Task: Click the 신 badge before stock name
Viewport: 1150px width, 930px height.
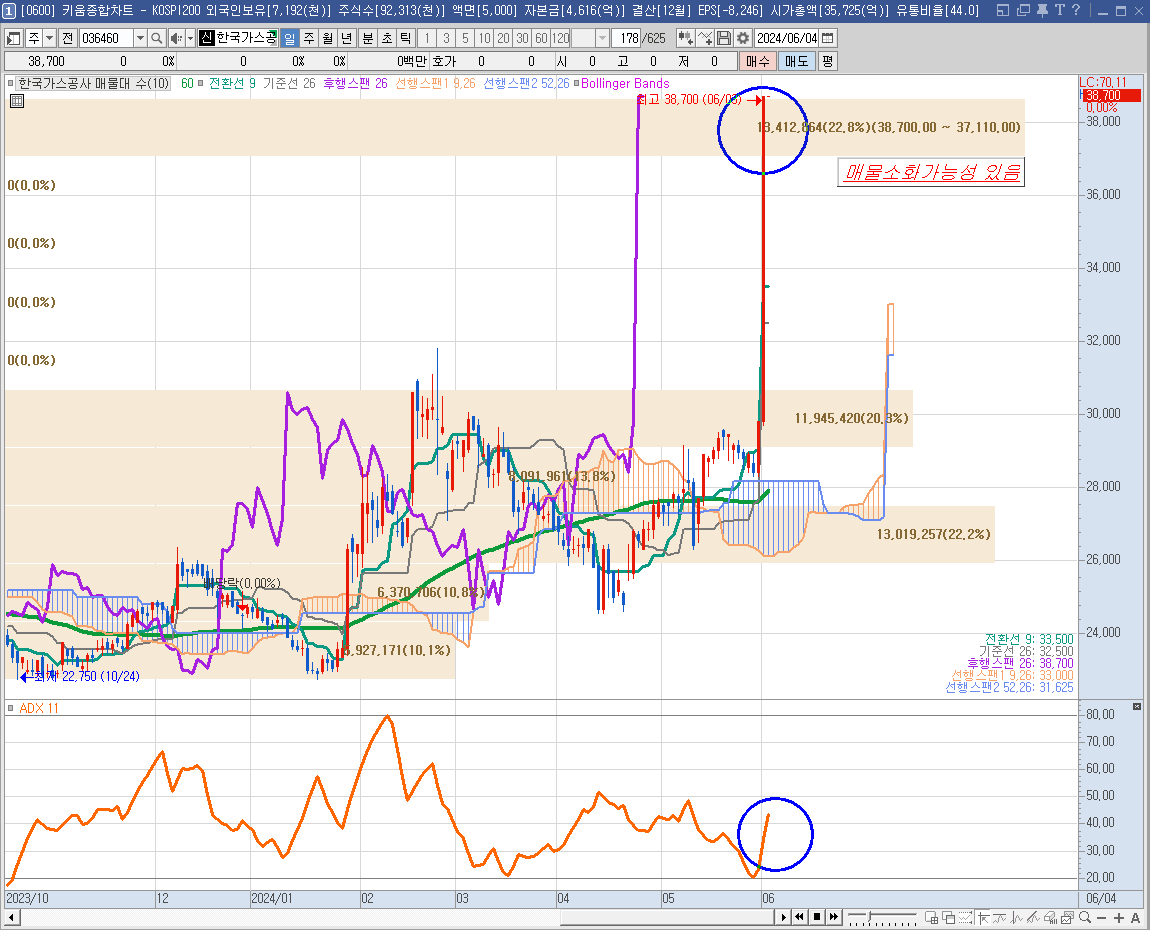Action: [x=207, y=38]
